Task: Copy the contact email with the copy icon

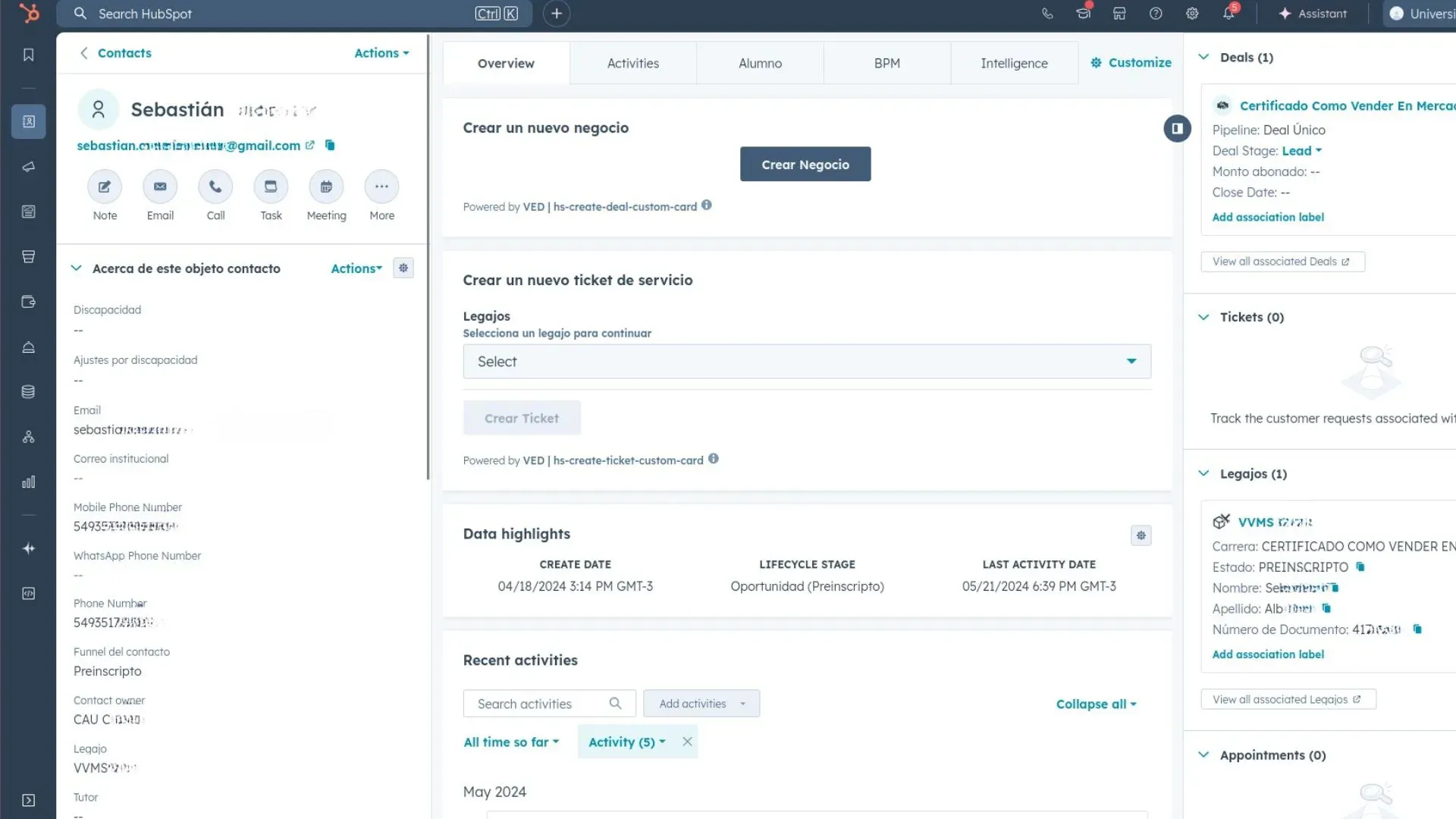Action: click(x=330, y=145)
